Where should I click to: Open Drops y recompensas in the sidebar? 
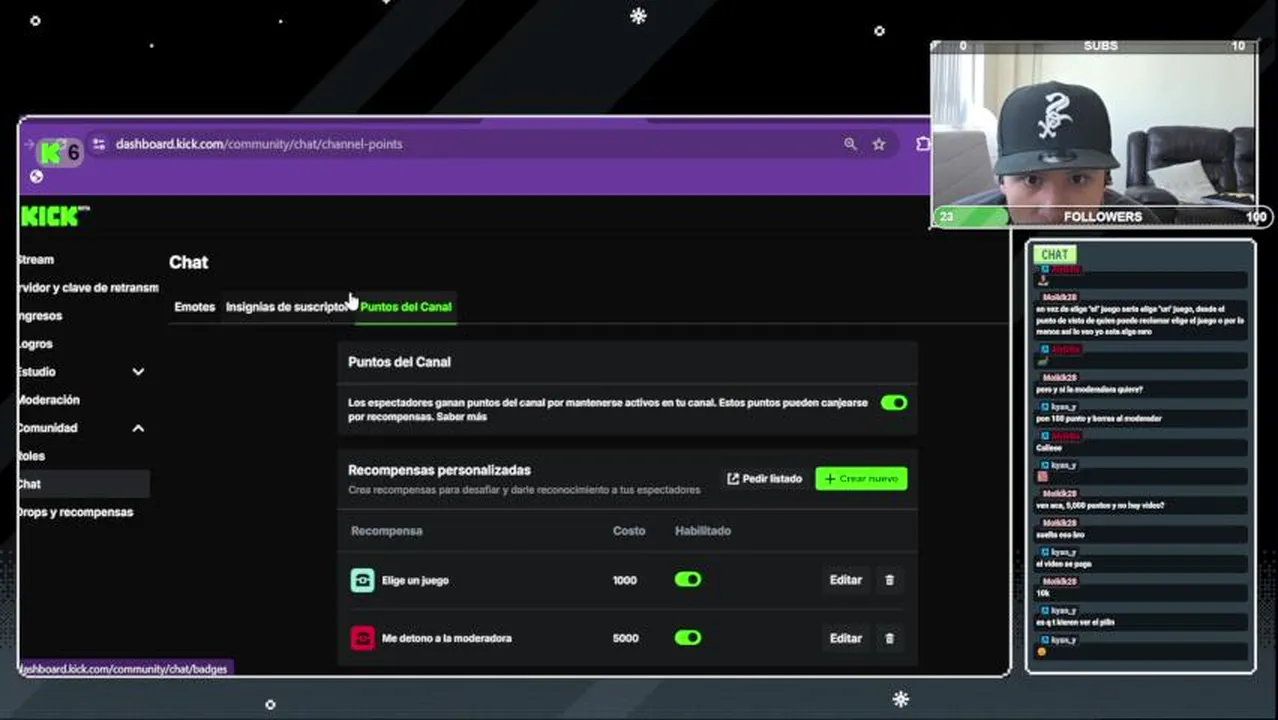coord(75,512)
